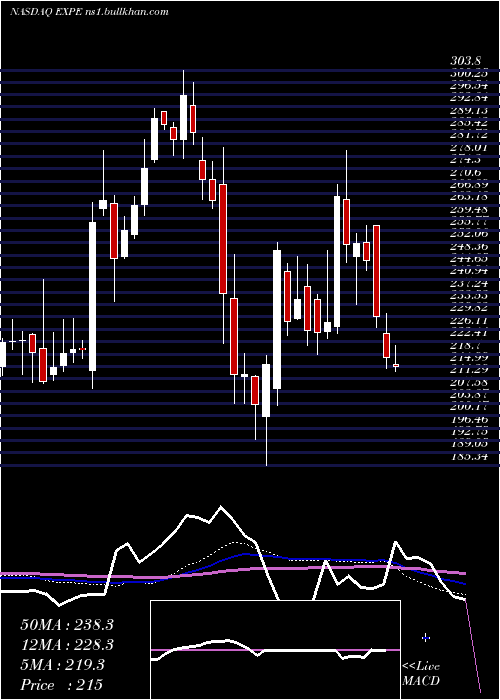Click the 248.36 price axis label
The width and height of the screenshot is (500, 700).
(468, 246)
